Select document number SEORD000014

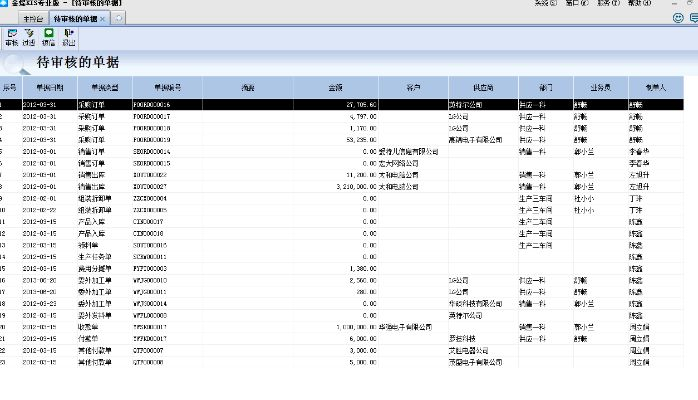(x=152, y=152)
